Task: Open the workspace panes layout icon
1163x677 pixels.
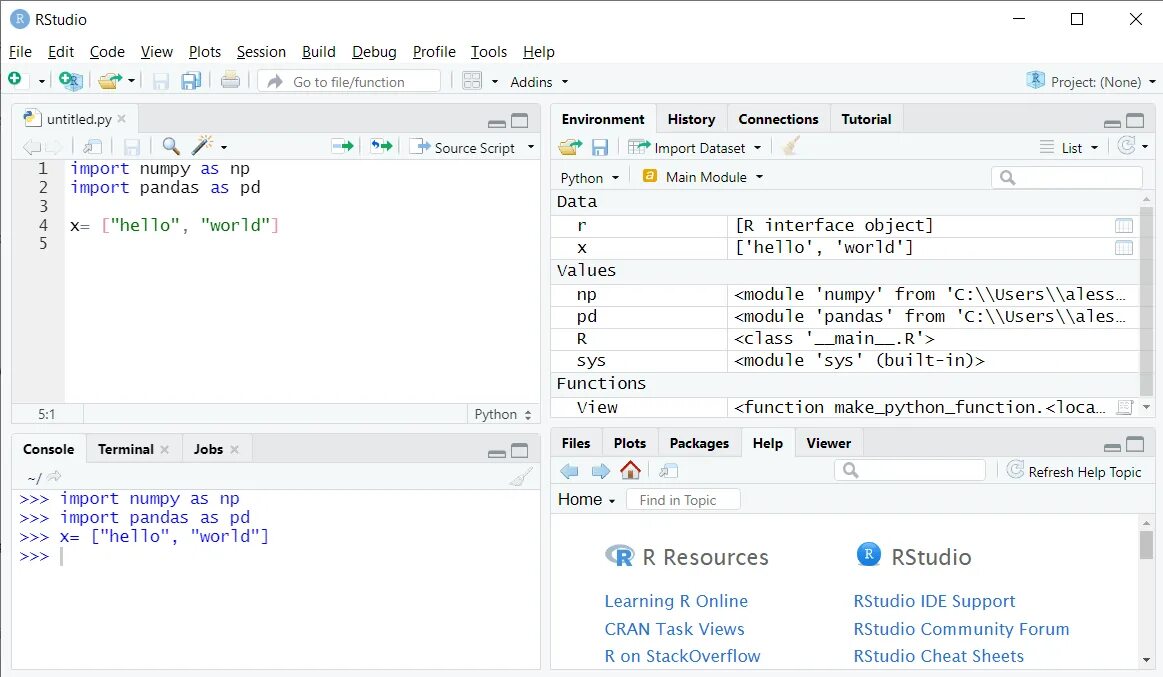Action: coord(472,80)
